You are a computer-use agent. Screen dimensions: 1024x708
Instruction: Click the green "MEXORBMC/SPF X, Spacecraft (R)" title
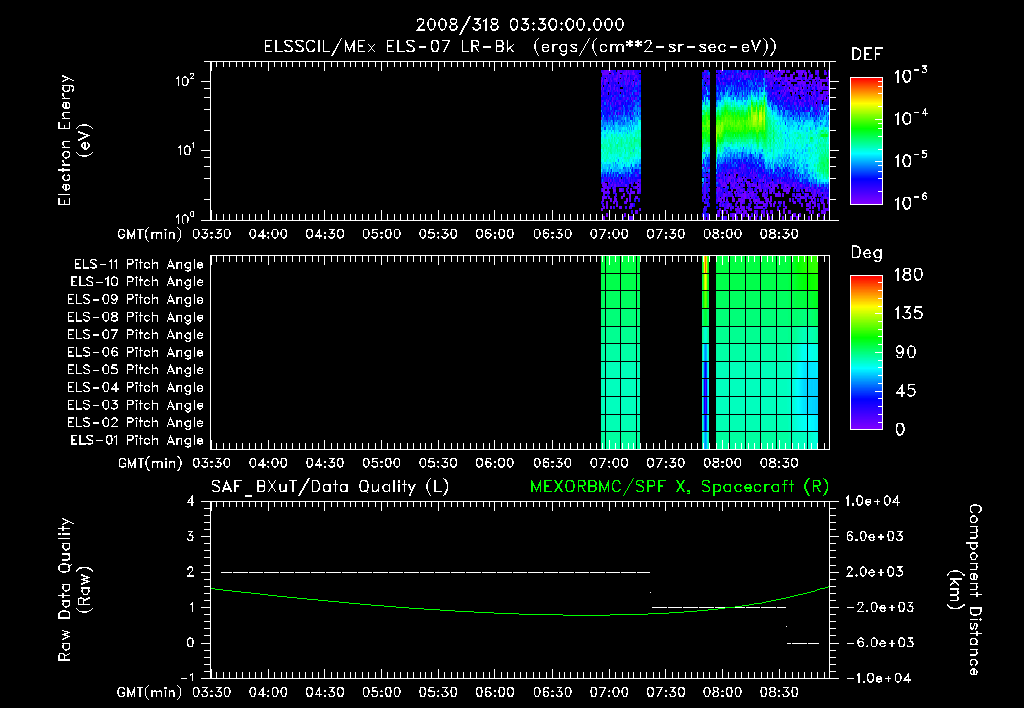click(679, 487)
